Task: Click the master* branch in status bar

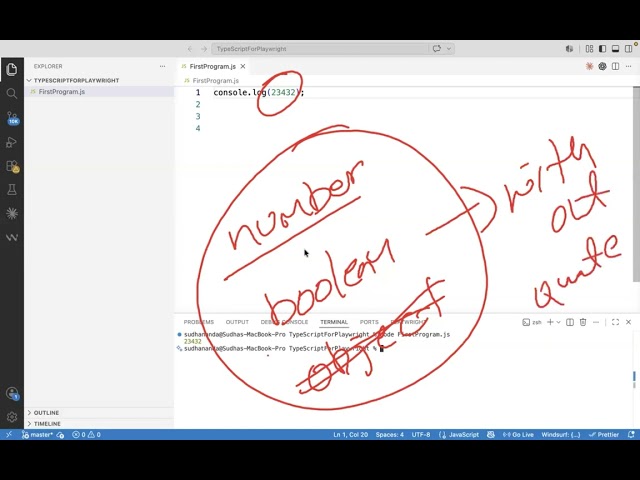Action: [x=43, y=435]
